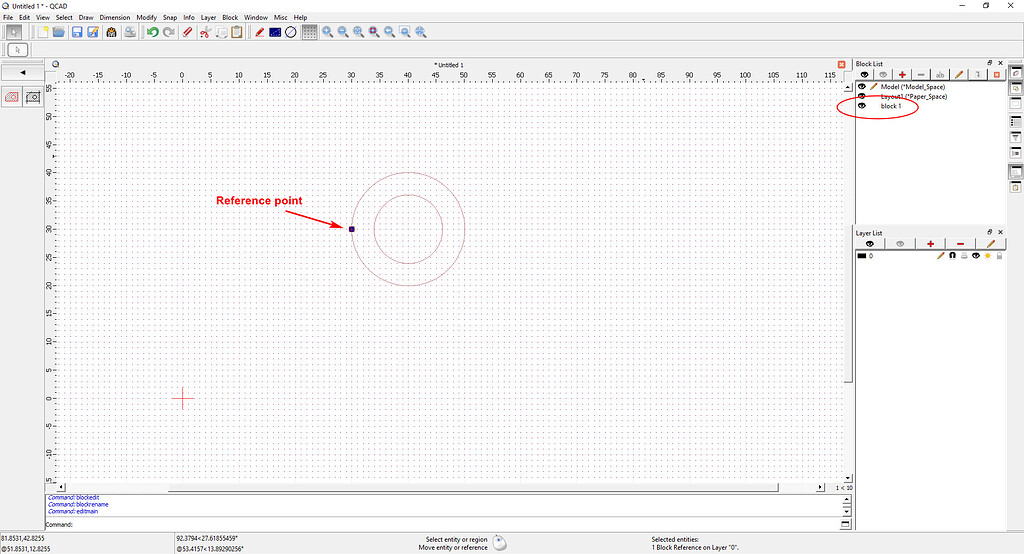Hide all blocks with the greyed eye button
The image size is (1024, 554).
(x=883, y=74)
